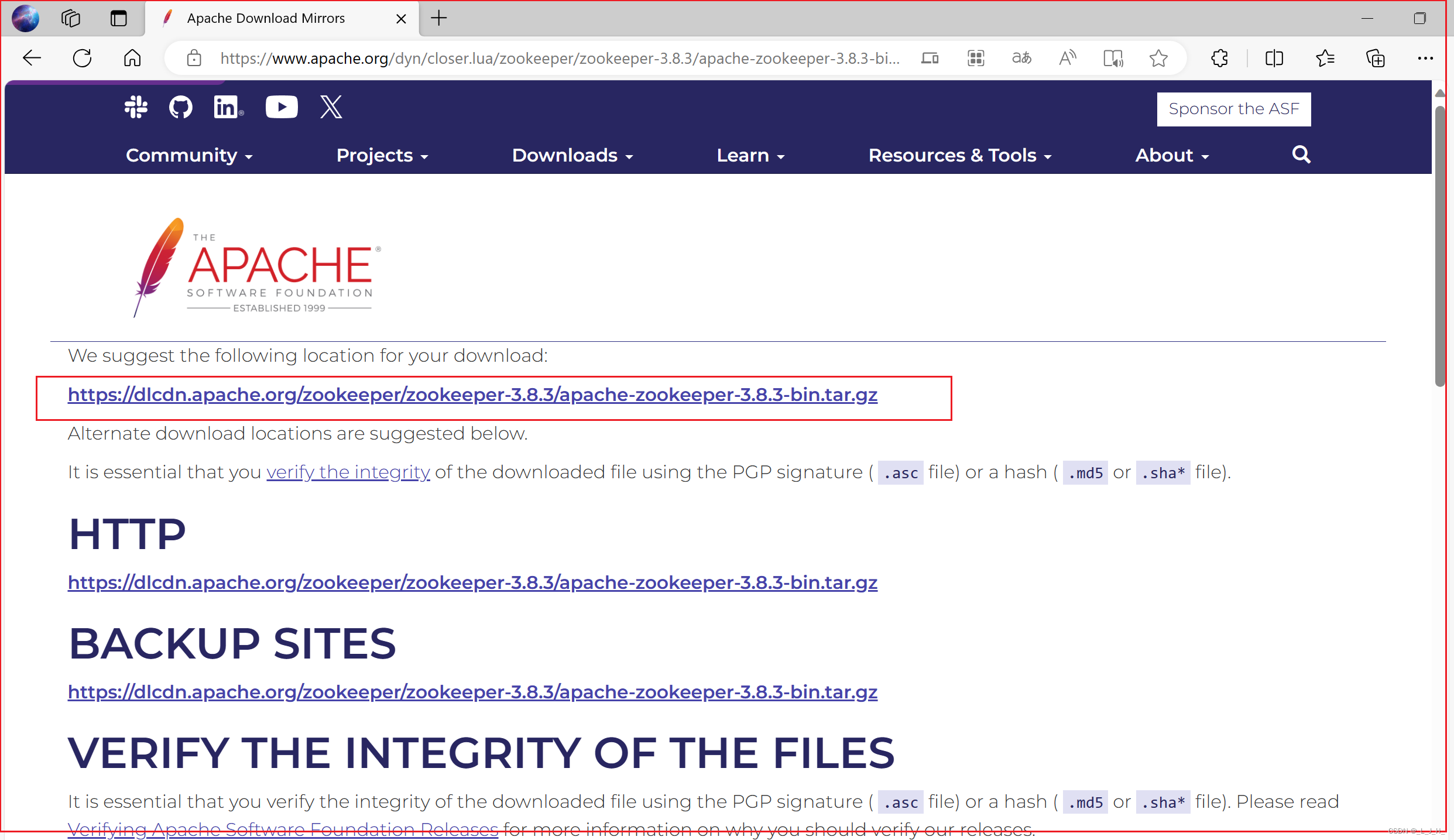View site information lock icon
This screenshot has height=840, width=1454.
(194, 58)
